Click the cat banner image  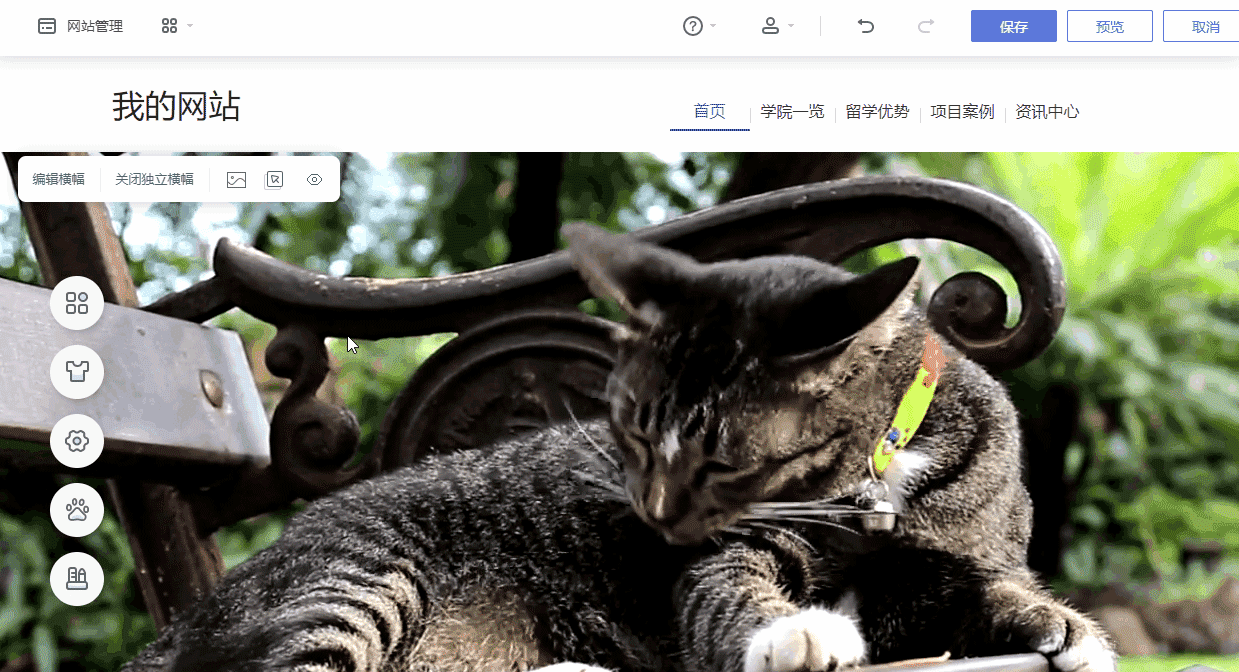(x=619, y=412)
